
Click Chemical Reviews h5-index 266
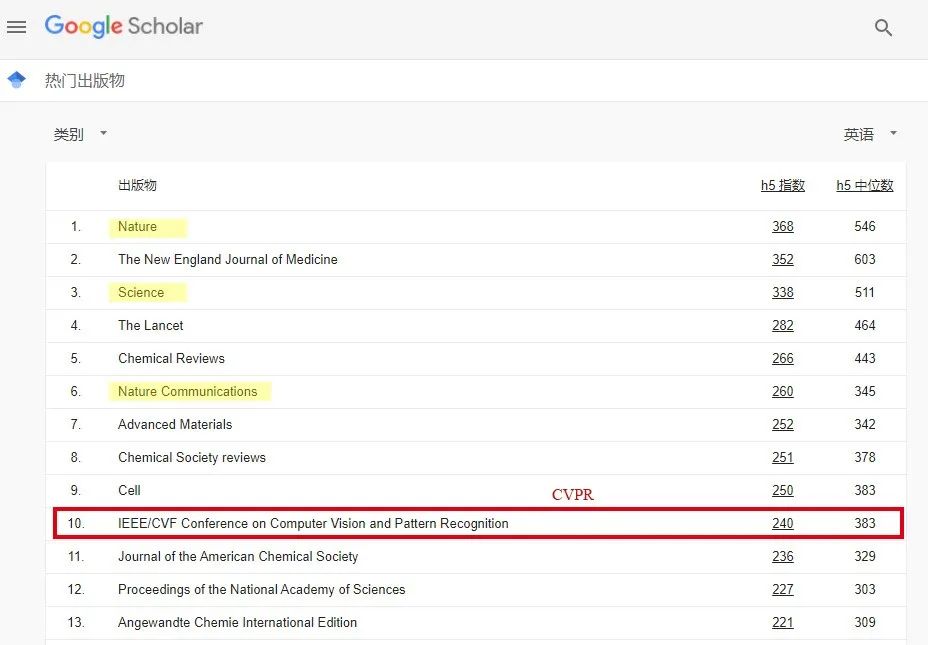782,358
